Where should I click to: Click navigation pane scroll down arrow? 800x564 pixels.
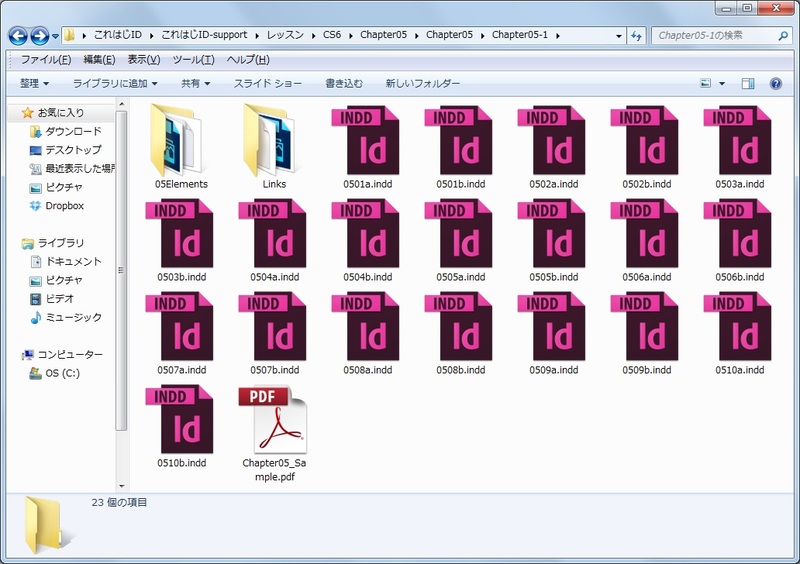point(121,486)
